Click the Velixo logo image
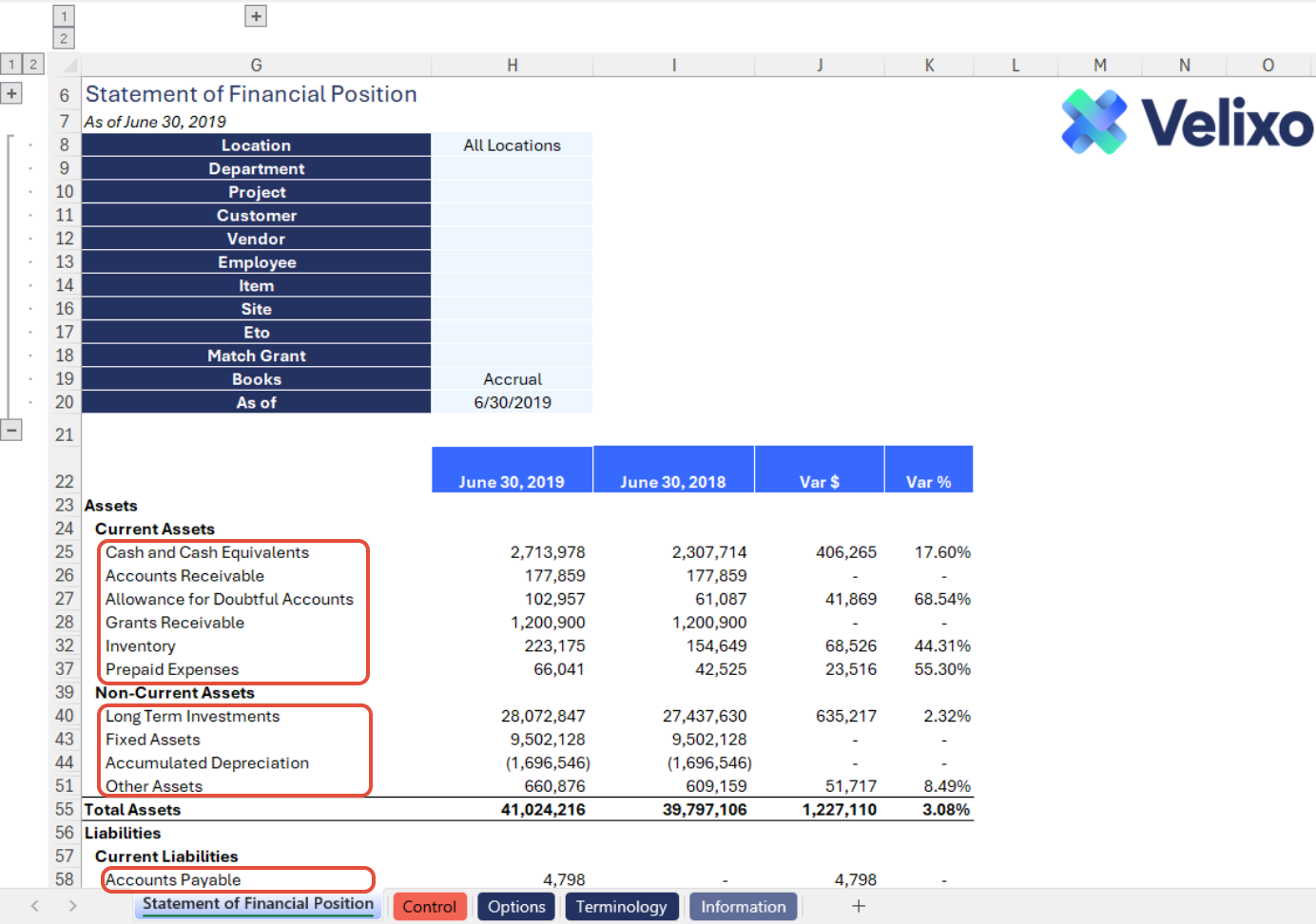This screenshot has width=1316, height=924. (1187, 122)
